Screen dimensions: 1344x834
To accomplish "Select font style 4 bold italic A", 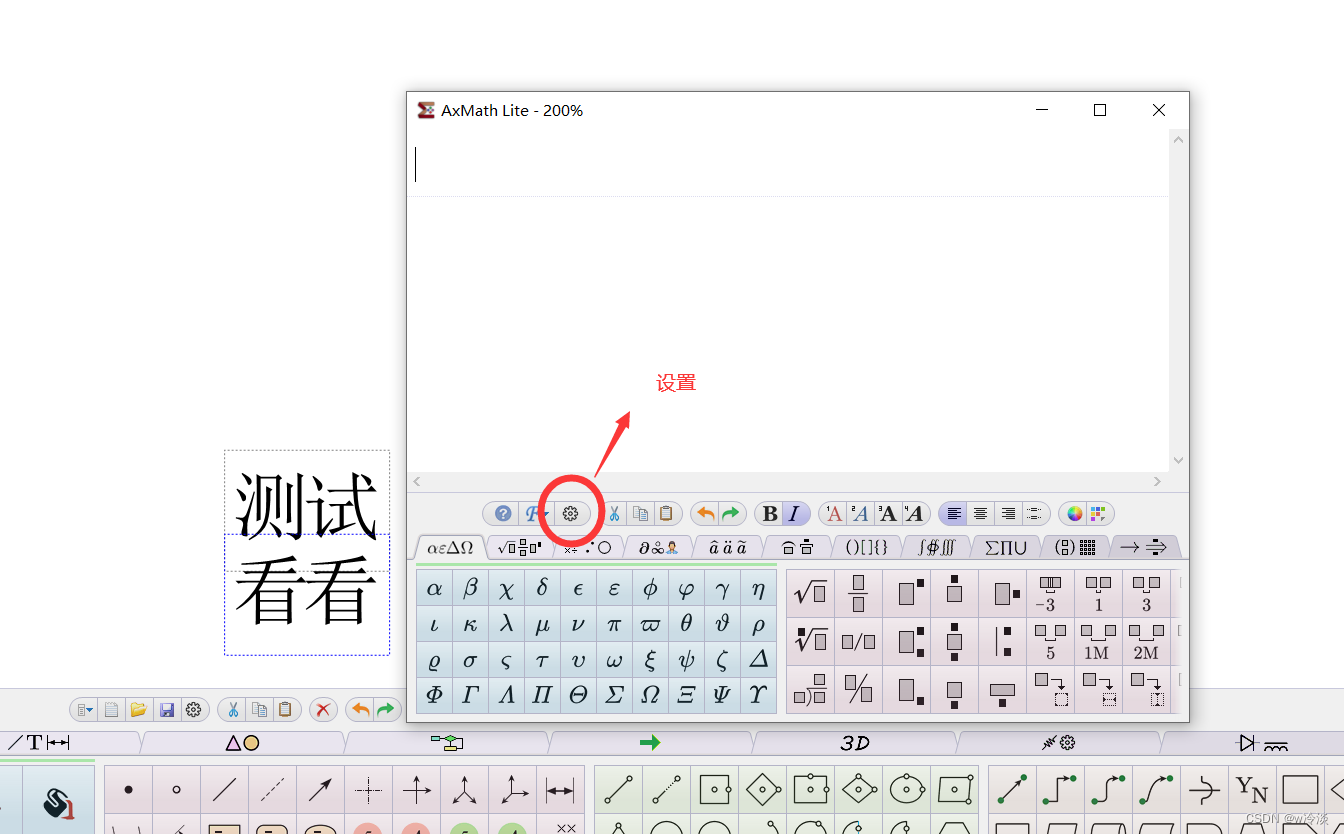I will [913, 514].
